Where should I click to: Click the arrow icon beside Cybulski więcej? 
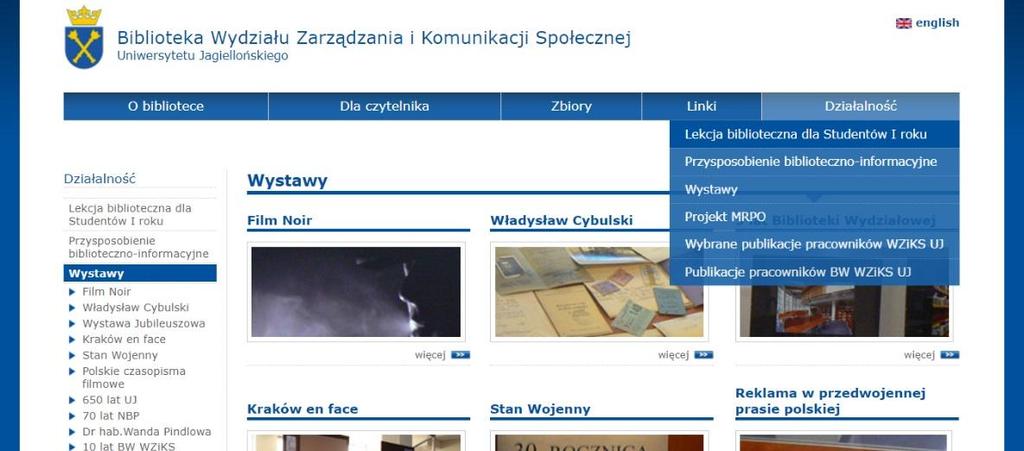click(703, 355)
